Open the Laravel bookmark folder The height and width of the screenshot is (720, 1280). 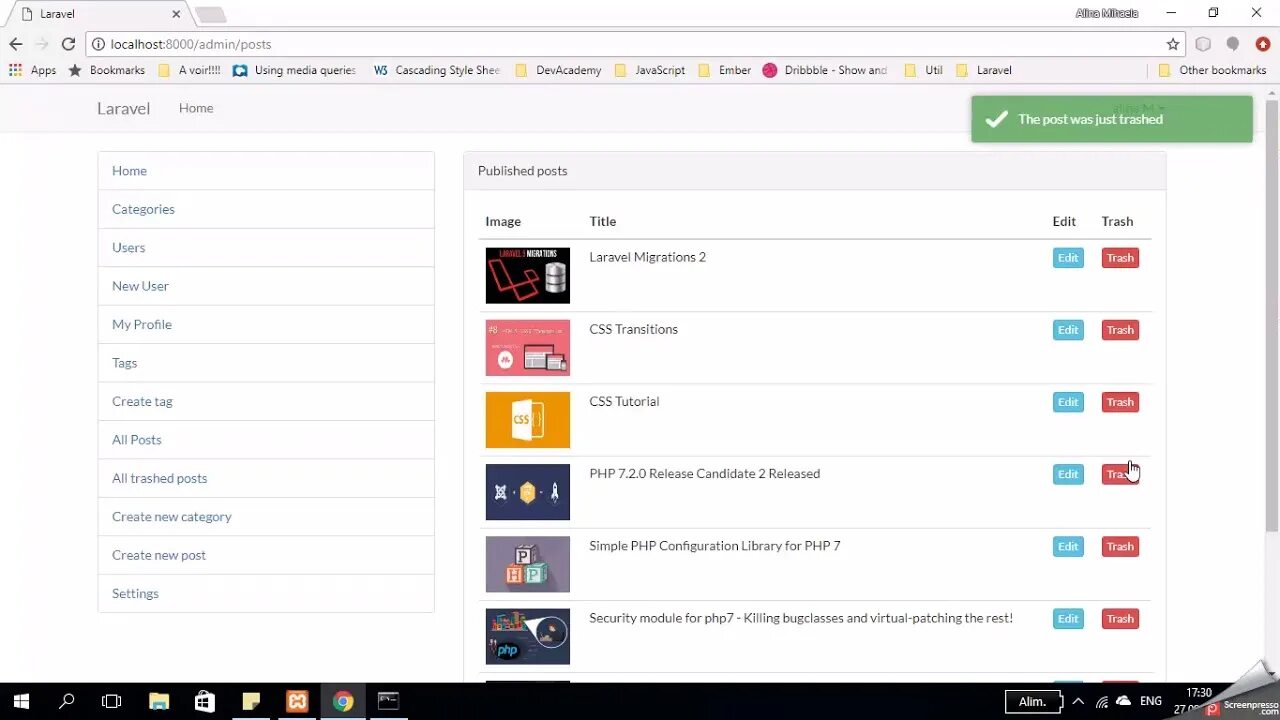tap(984, 70)
